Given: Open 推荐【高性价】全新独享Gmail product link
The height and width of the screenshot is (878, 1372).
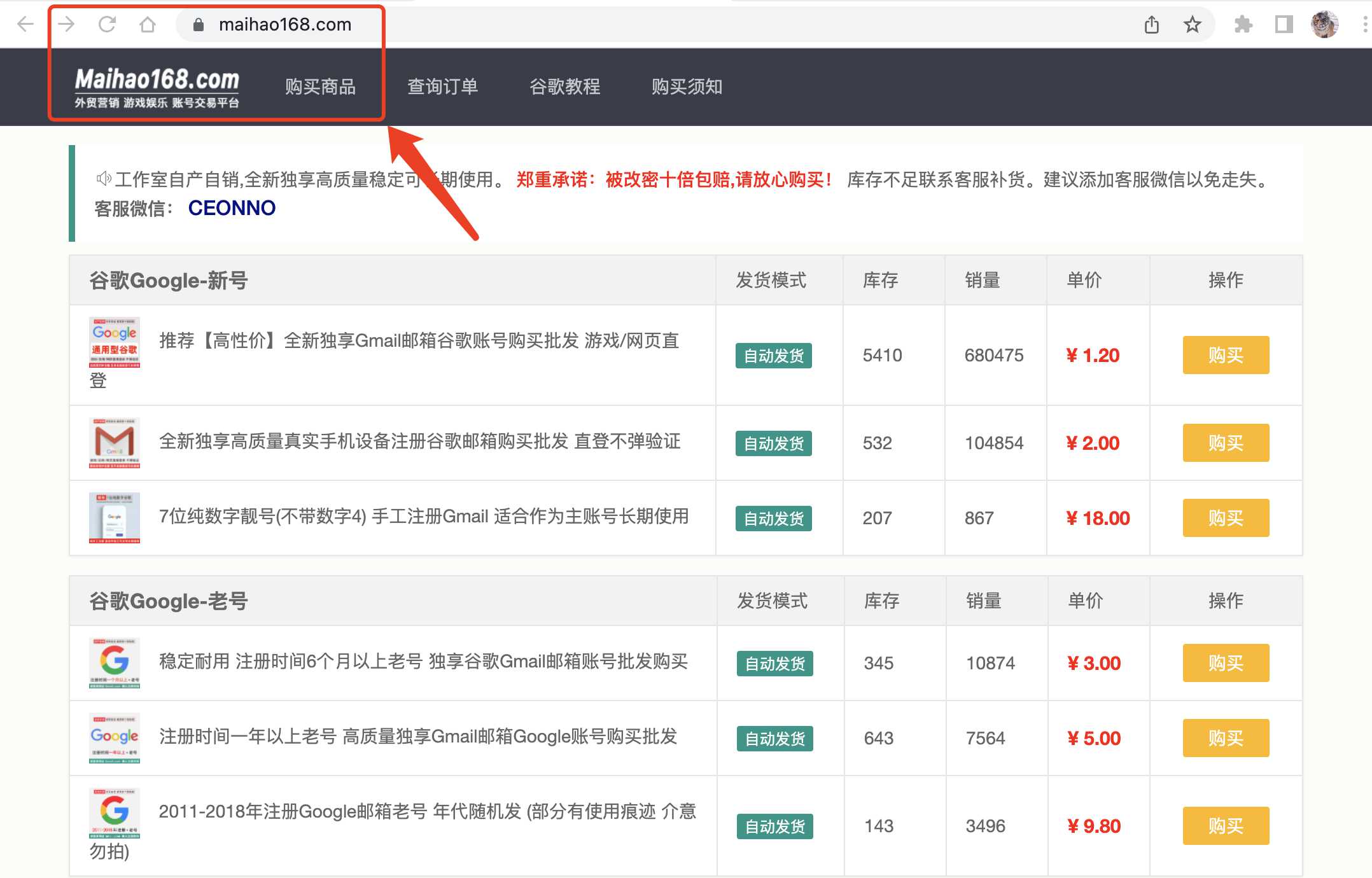Looking at the screenshot, I should 419,341.
